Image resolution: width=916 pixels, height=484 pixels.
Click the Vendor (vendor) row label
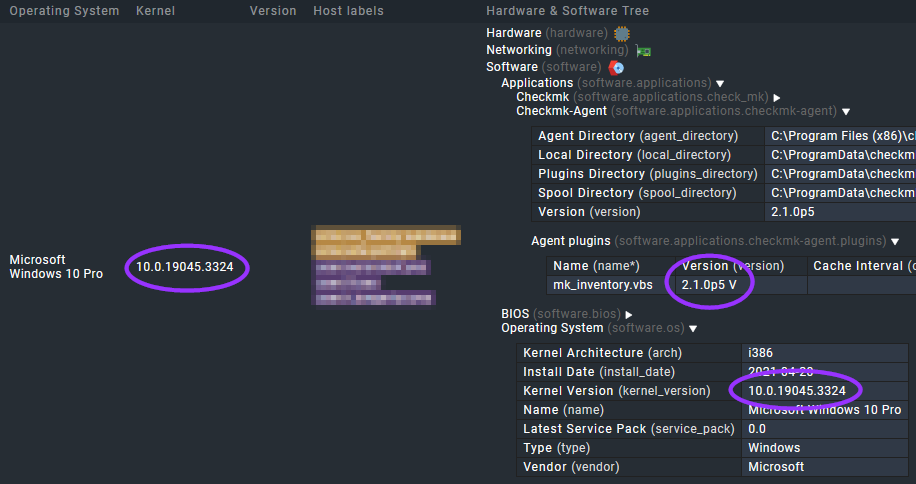(x=571, y=467)
